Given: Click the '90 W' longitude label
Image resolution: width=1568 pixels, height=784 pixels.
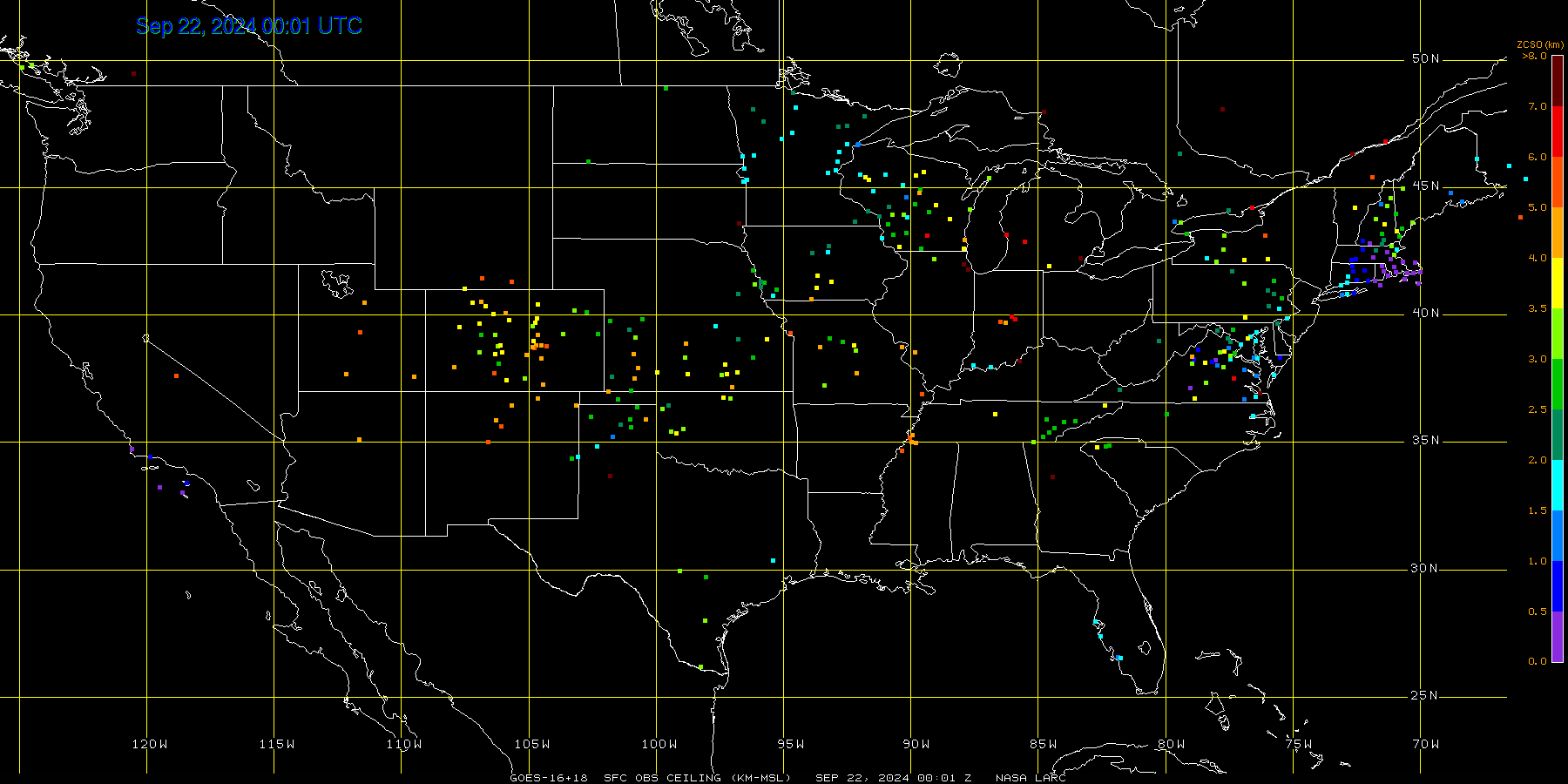Looking at the screenshot, I should pos(916,744).
